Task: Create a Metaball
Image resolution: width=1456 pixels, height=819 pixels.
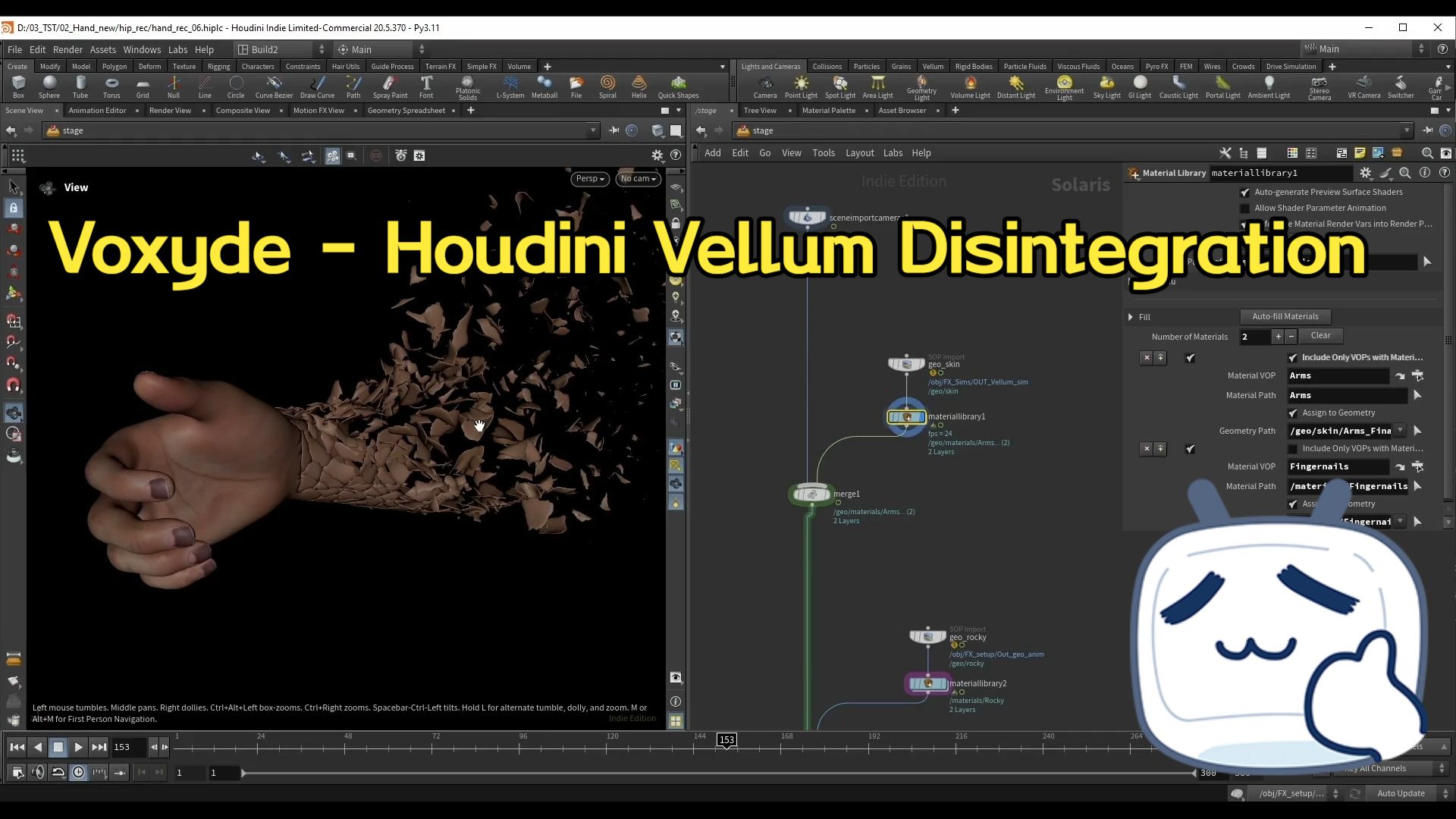Action: click(544, 86)
